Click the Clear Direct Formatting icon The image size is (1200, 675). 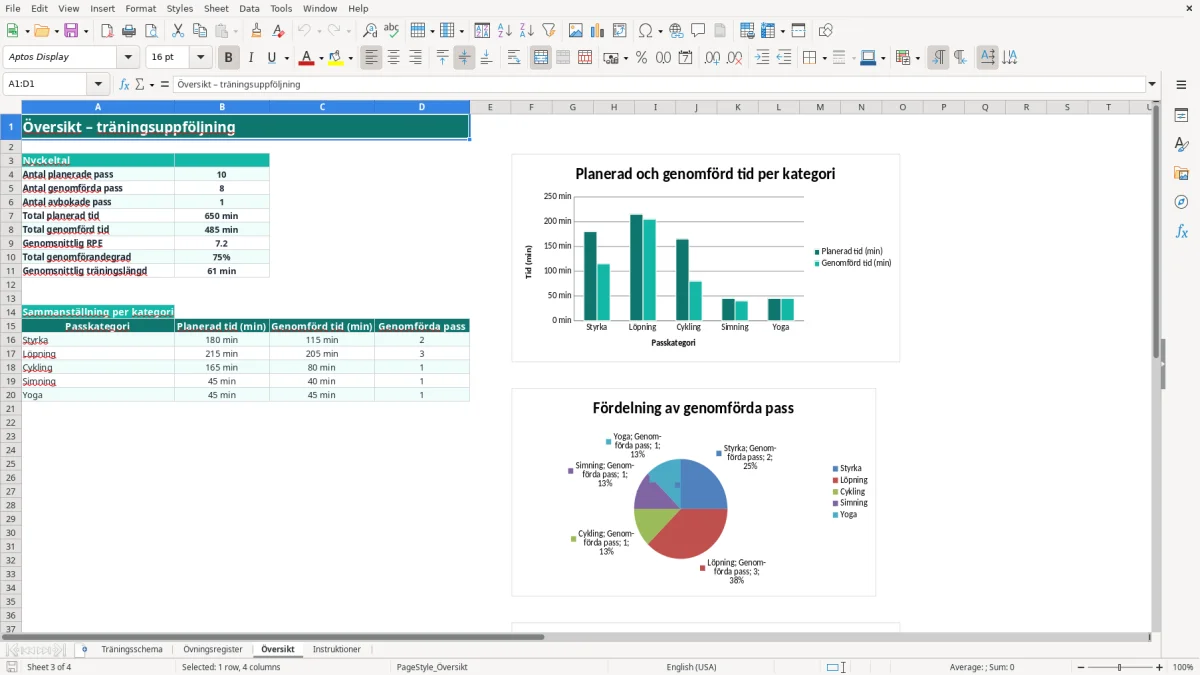click(x=279, y=31)
